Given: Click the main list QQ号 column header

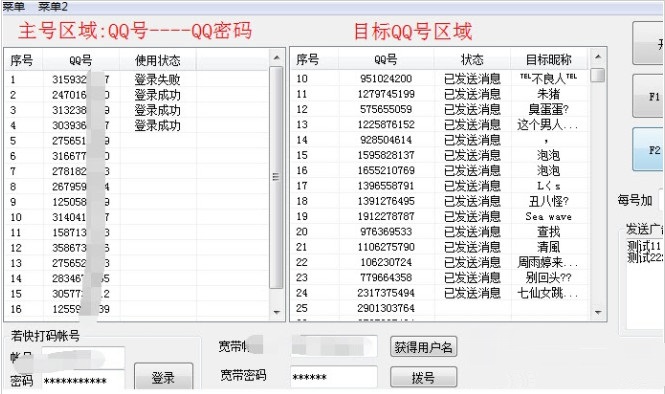Looking at the screenshot, I should 81,60.
